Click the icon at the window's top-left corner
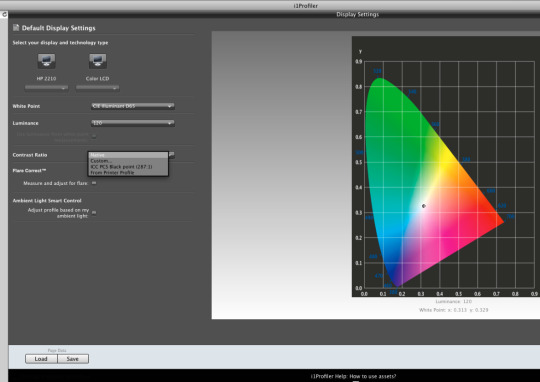Viewport: 540px width, 382px height. (x=4, y=14)
